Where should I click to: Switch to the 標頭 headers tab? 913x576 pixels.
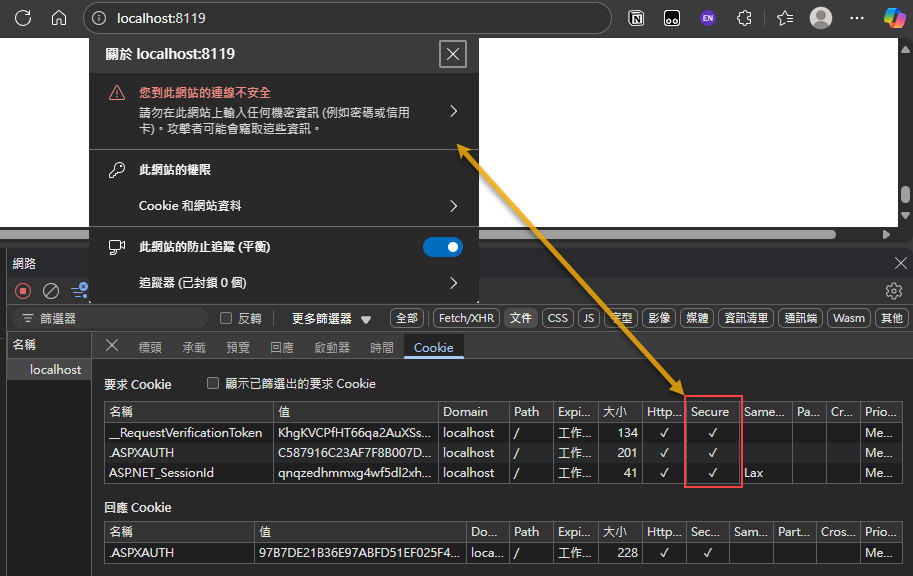tap(150, 347)
